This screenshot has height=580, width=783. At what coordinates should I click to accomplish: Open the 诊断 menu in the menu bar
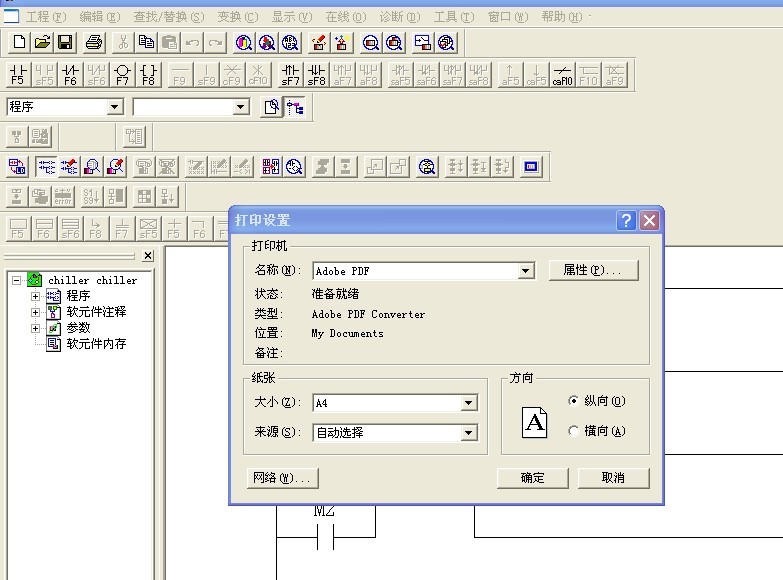400,17
